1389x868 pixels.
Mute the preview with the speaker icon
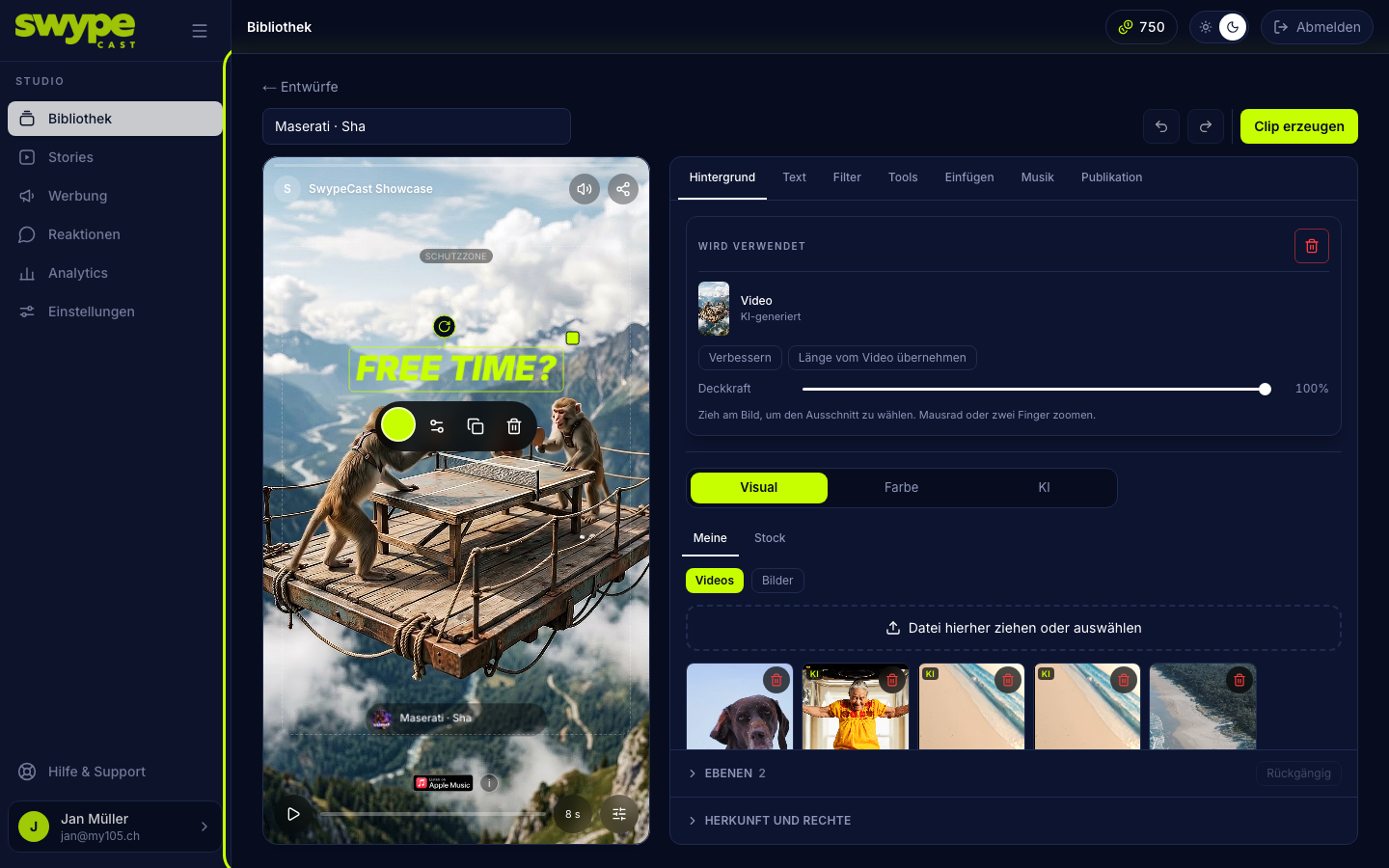[x=585, y=189]
